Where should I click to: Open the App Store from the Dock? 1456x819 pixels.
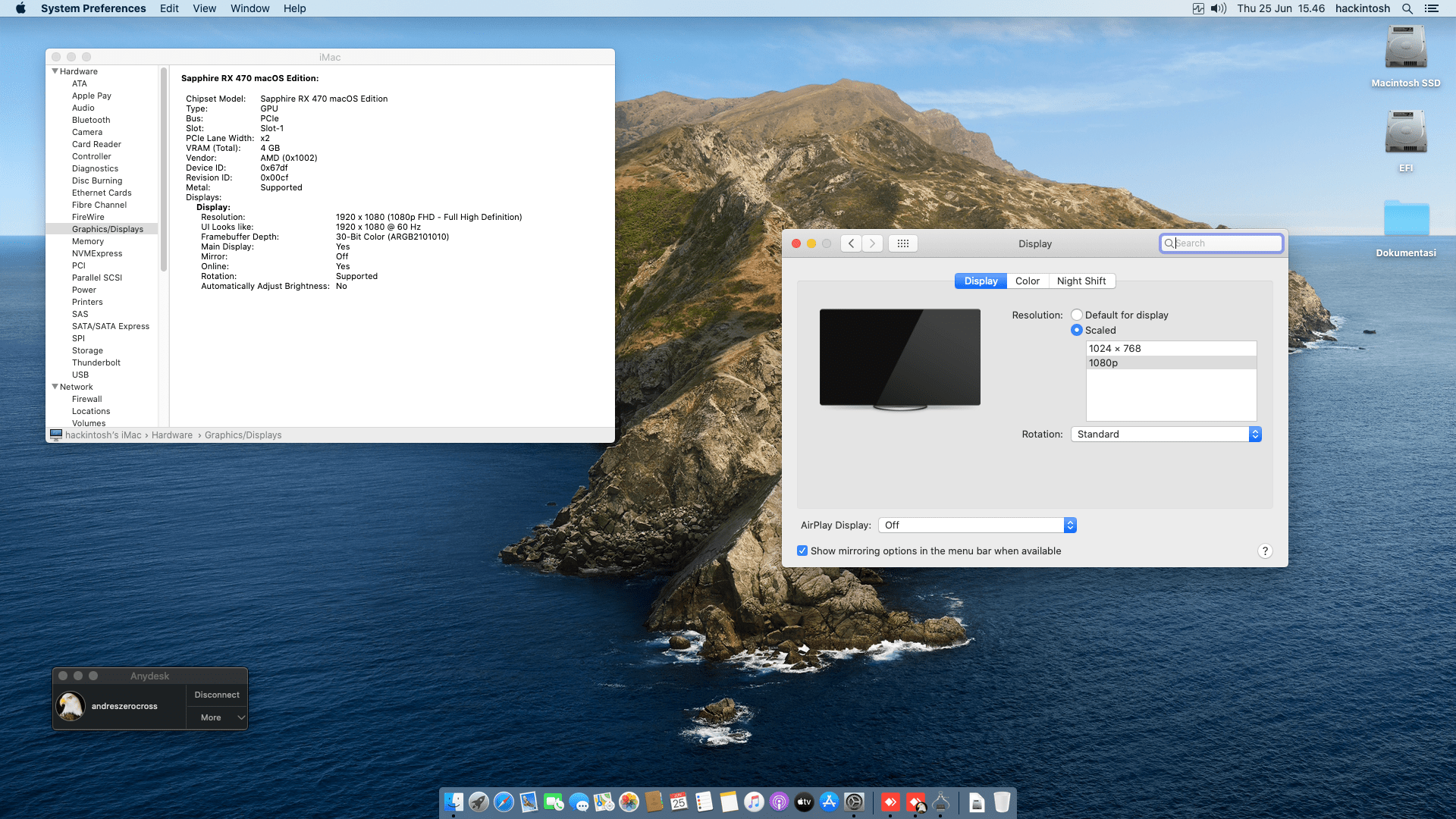(x=829, y=802)
